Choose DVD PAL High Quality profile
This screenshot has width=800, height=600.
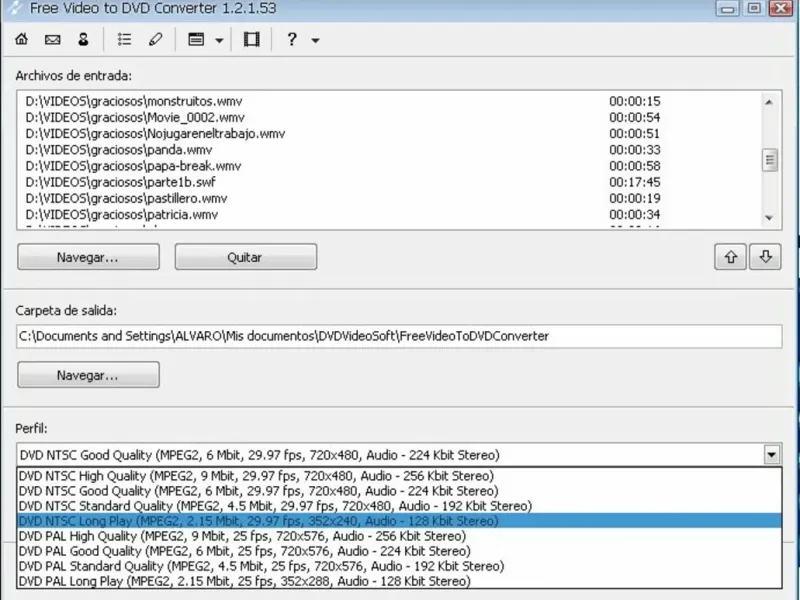tap(399, 536)
